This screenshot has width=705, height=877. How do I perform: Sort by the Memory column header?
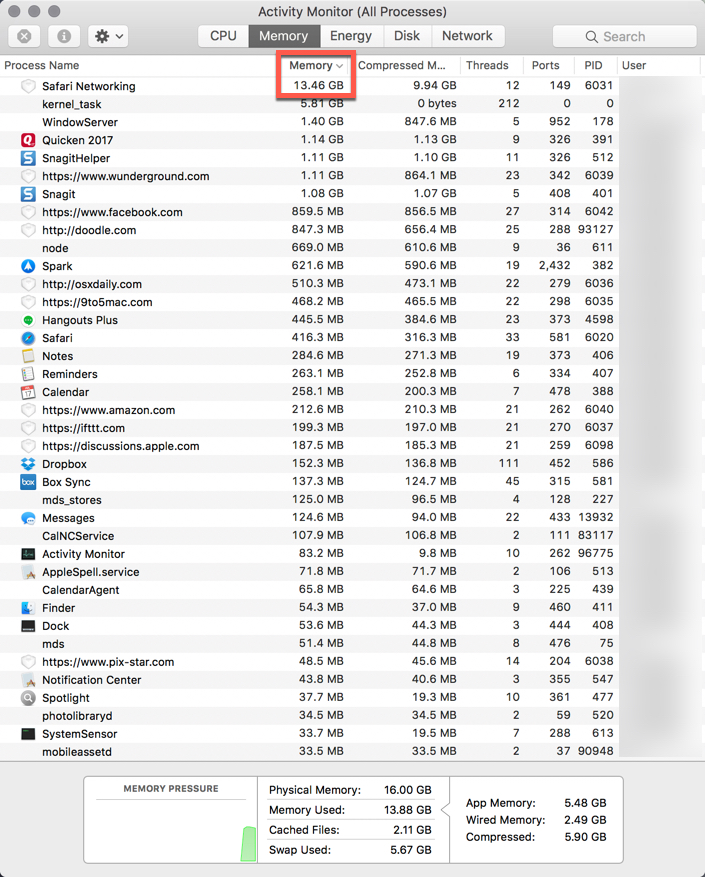[316, 65]
